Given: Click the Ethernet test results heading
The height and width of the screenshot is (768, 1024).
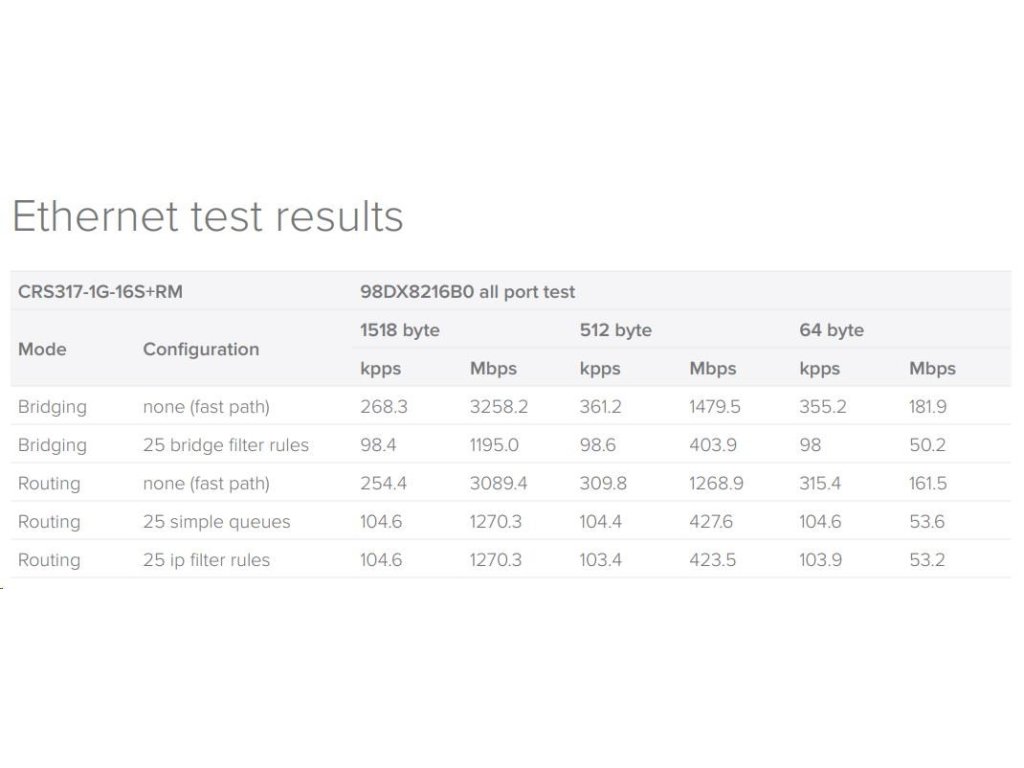Looking at the screenshot, I should (207, 217).
